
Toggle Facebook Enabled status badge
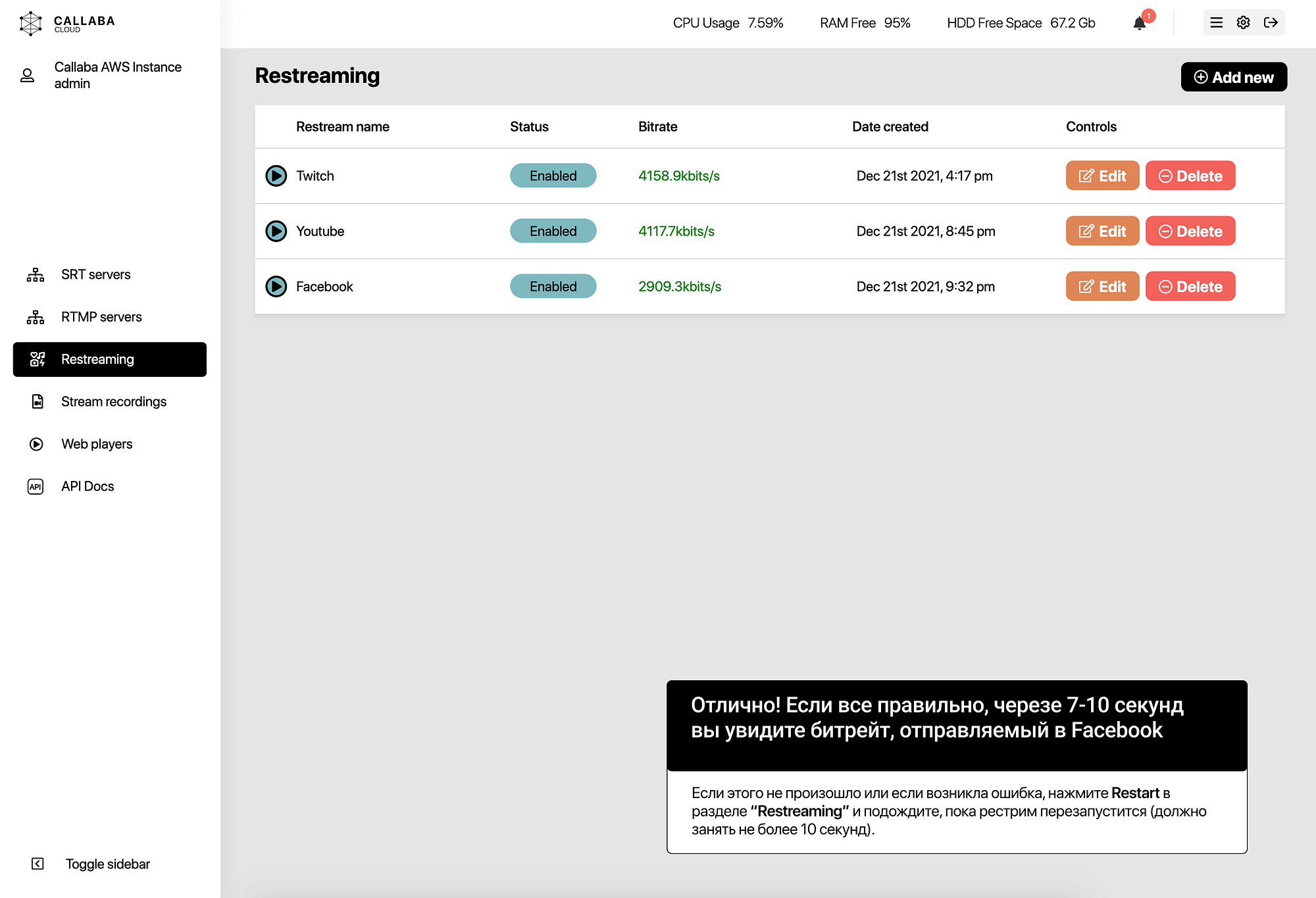[553, 286]
